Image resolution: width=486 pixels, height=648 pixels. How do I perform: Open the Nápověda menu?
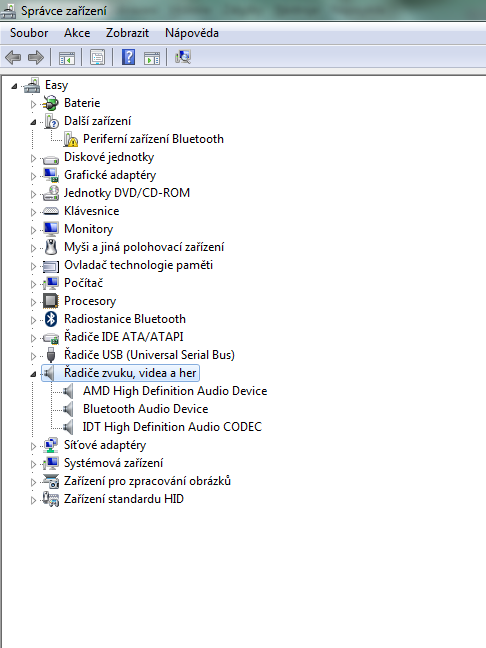pos(192,33)
